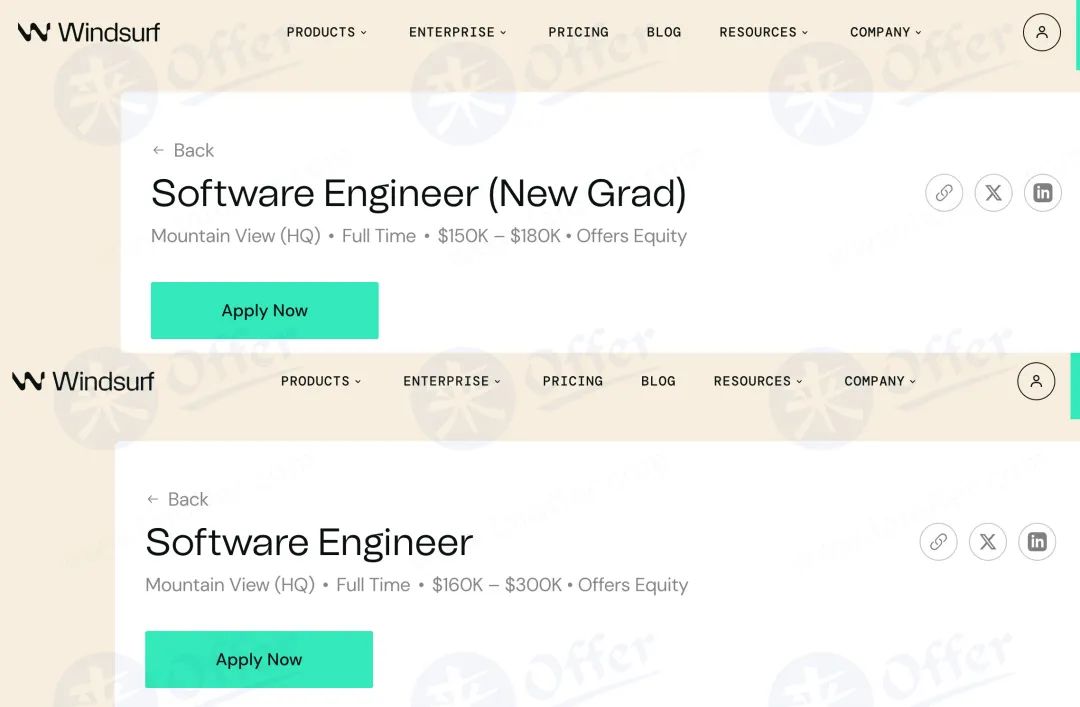This screenshot has width=1080, height=707.
Task: Share Software Engineer job on LinkedIn
Action: click(x=1037, y=542)
